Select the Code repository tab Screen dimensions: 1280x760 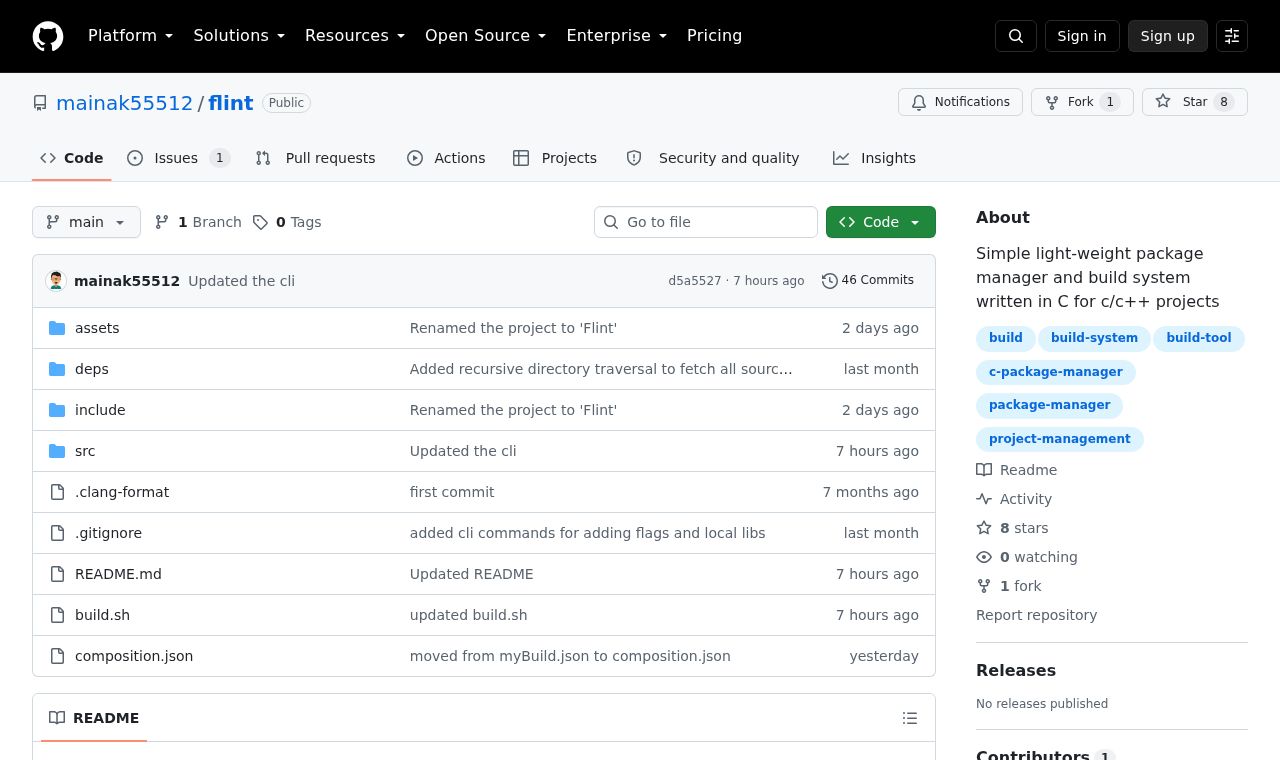click(x=72, y=158)
